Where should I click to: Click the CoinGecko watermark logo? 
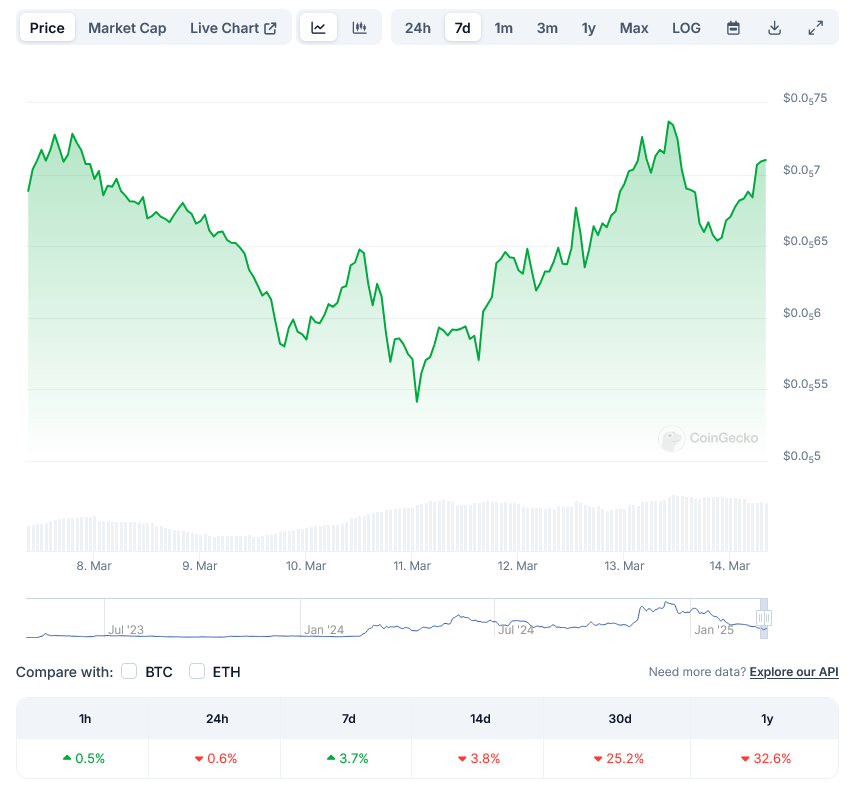click(708, 438)
